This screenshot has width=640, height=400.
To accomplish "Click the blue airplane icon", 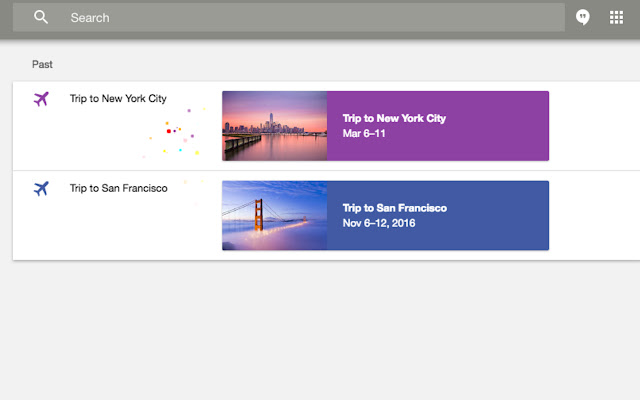I will [x=41, y=188].
